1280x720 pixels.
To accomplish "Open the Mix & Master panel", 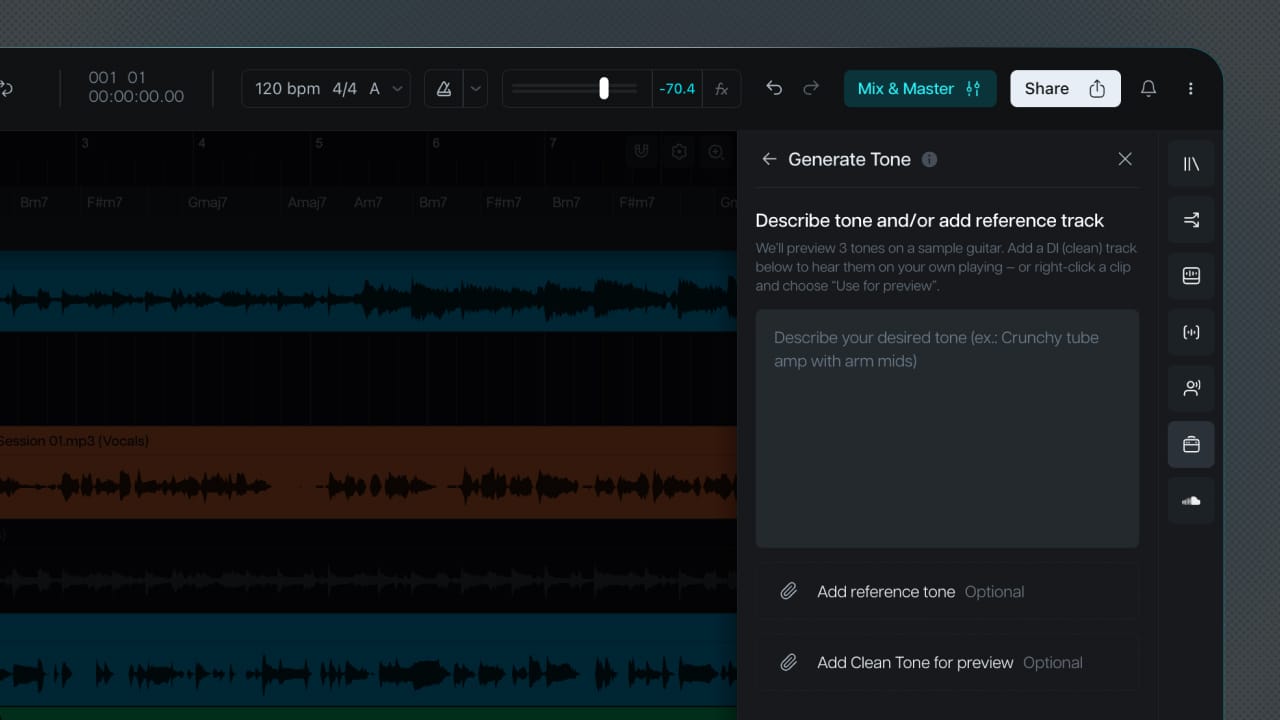I will [919, 89].
